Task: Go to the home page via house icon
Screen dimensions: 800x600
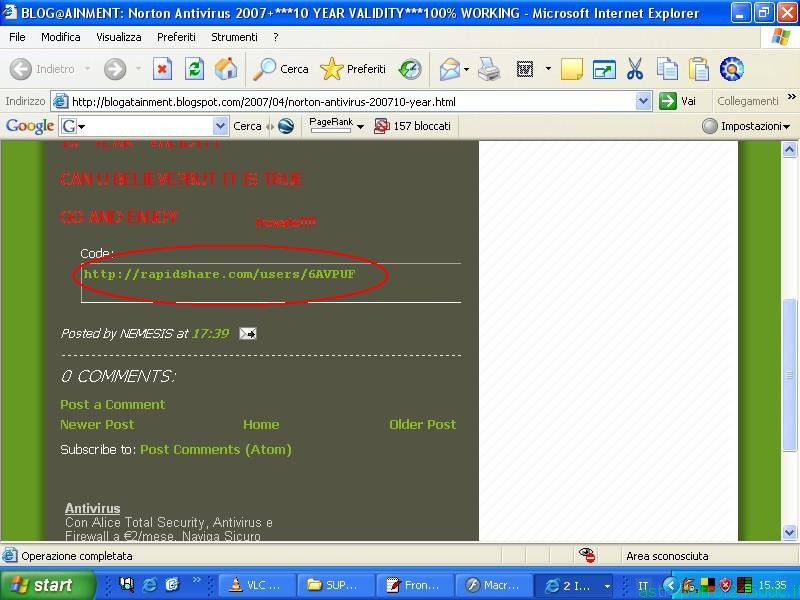Action: tap(226, 69)
